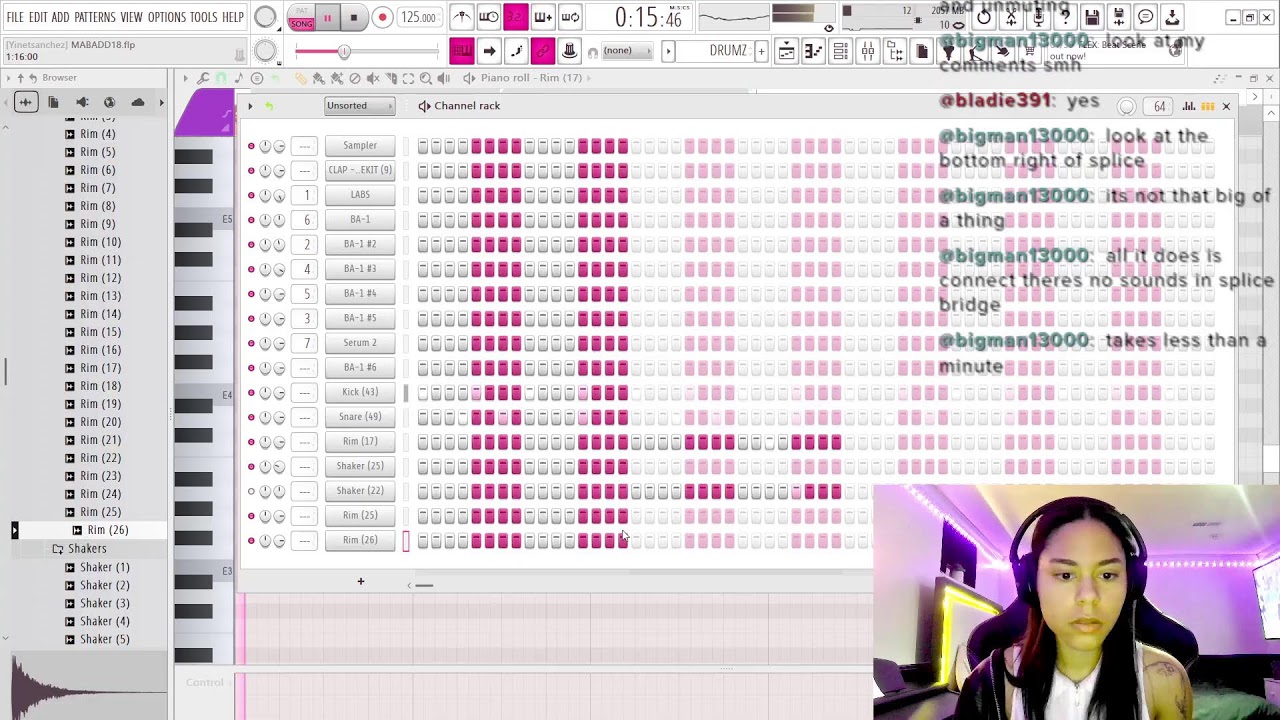Viewport: 1280px width, 720px height.
Task: Open the EDIT menu
Action: 38,17
